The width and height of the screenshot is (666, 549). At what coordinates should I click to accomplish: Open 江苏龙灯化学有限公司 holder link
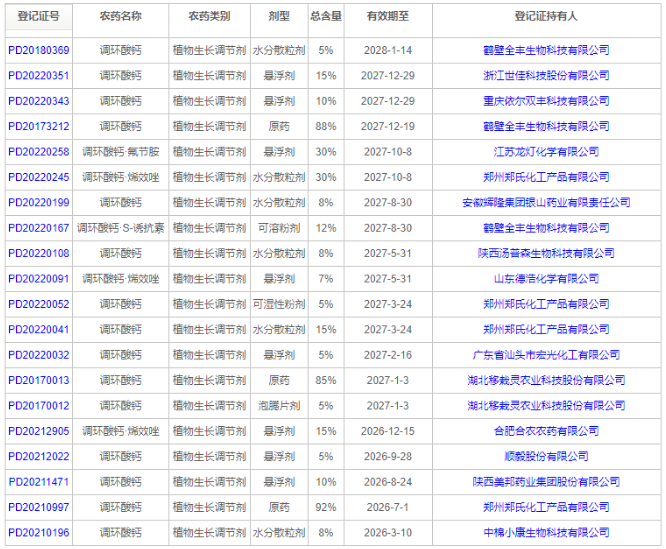546,152
